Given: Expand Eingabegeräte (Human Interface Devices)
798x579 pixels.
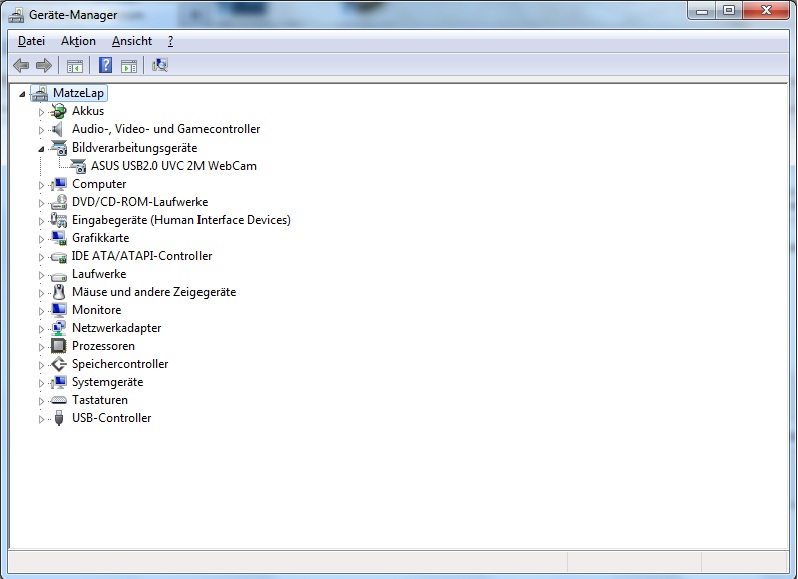Looking at the screenshot, I should 41,221.
